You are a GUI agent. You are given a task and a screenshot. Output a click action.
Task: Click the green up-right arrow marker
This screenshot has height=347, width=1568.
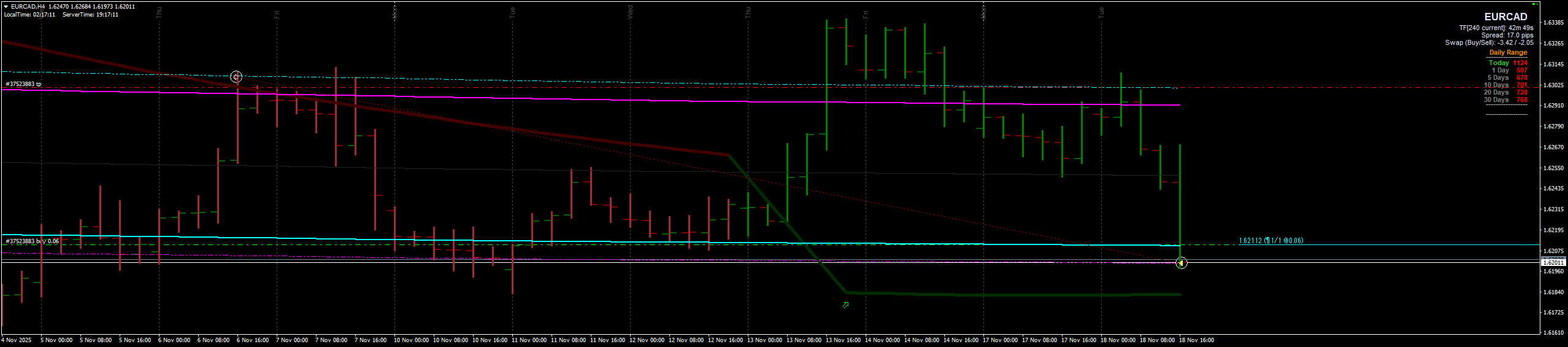(x=845, y=305)
